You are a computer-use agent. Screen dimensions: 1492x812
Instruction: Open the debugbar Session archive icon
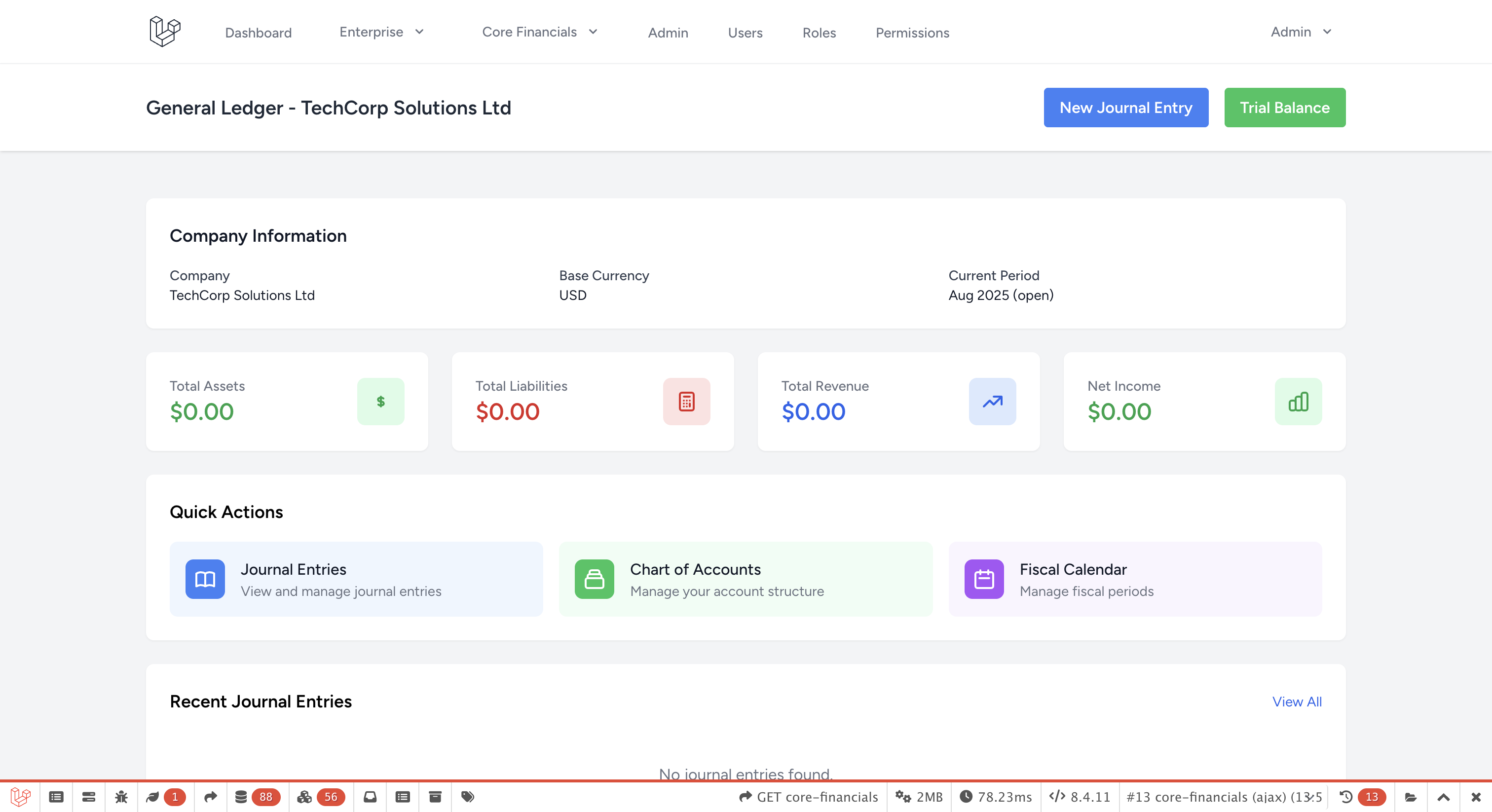pos(435,797)
